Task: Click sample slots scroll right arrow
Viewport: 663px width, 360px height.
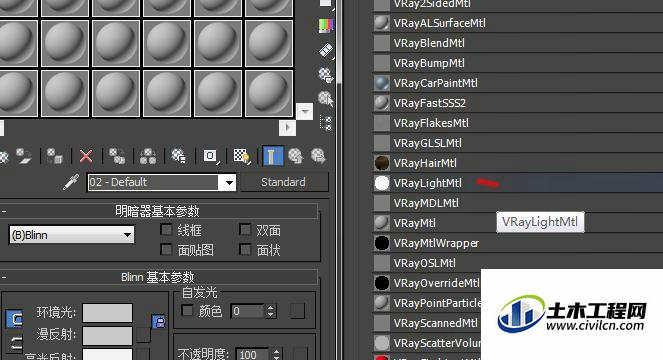Action: (288, 127)
